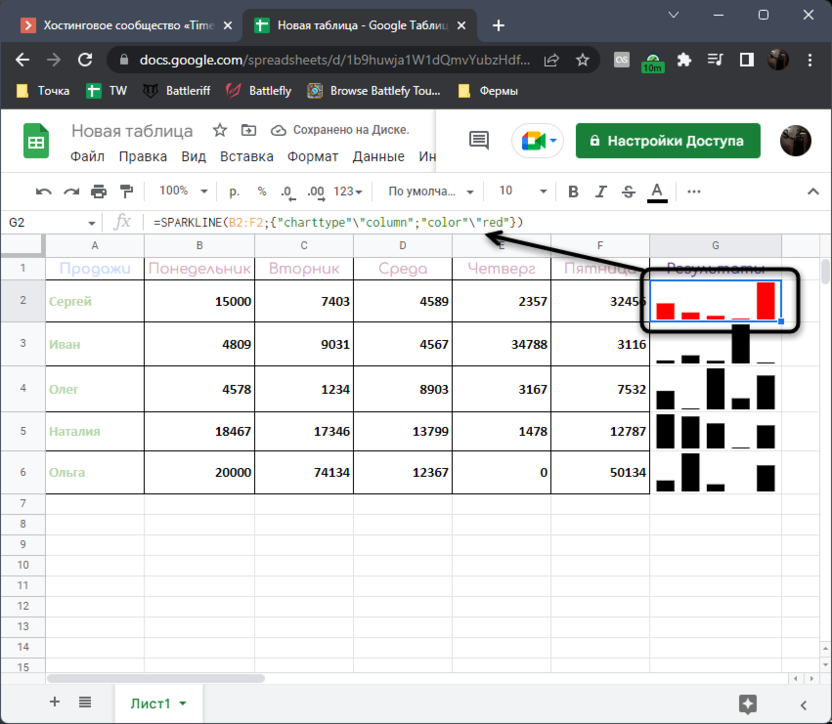Open the Формат menu

312,156
